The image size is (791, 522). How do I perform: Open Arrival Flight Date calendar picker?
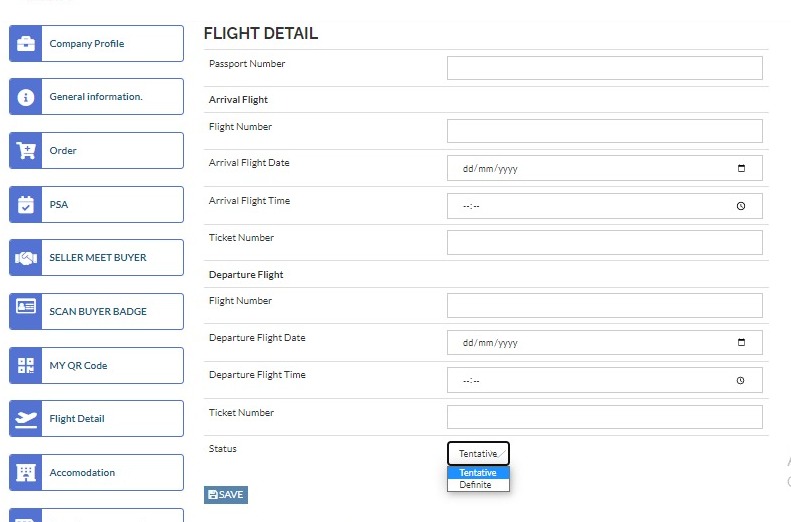(741, 168)
